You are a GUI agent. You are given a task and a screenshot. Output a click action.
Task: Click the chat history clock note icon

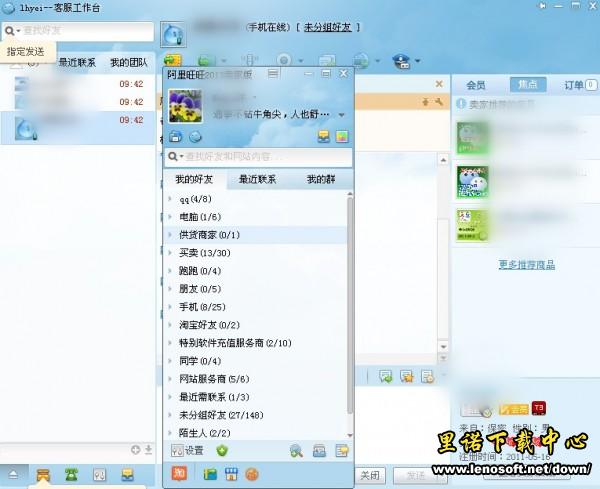coord(427,377)
